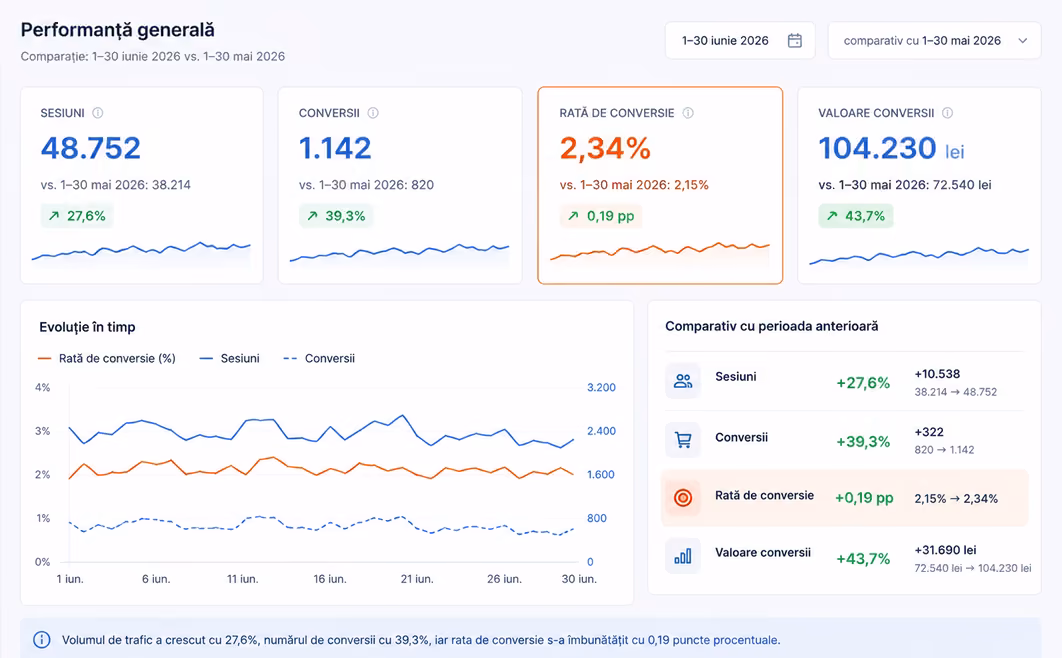Click the Sesiuni people icon in comparison panel
Screen dimensions: 1062x658
(683, 381)
